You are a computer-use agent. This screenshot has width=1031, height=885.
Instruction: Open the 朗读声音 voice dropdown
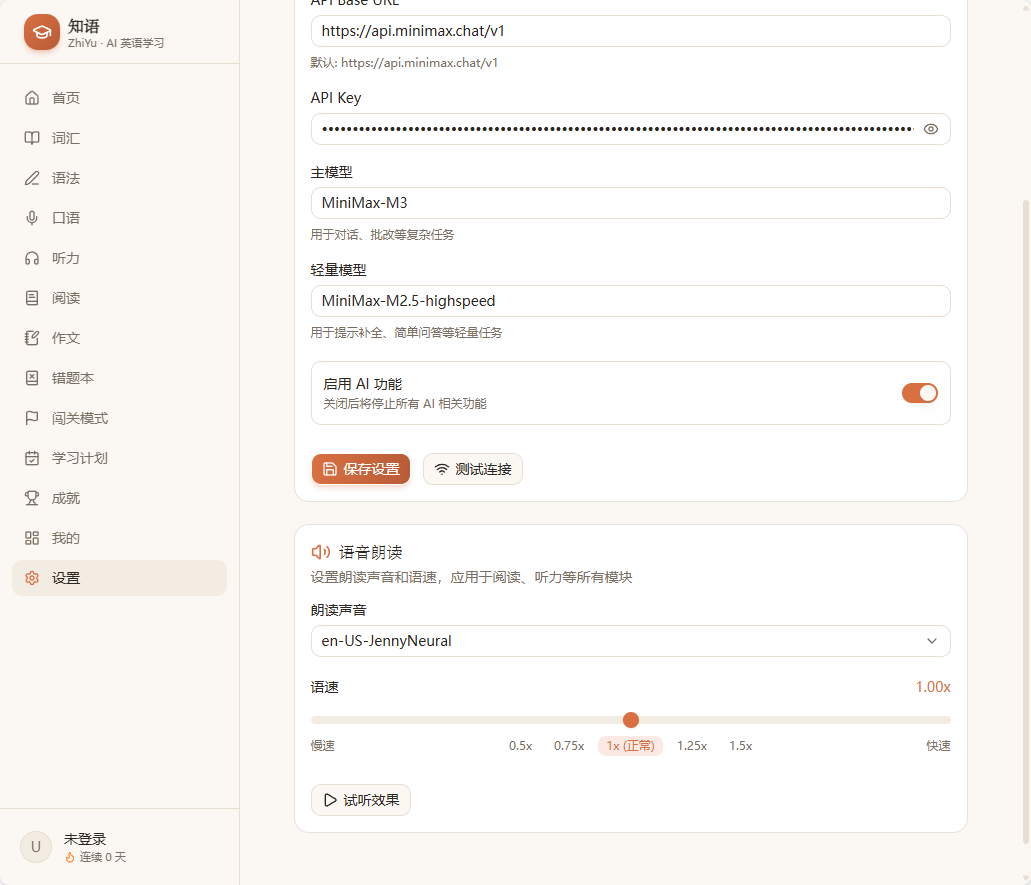(630, 641)
